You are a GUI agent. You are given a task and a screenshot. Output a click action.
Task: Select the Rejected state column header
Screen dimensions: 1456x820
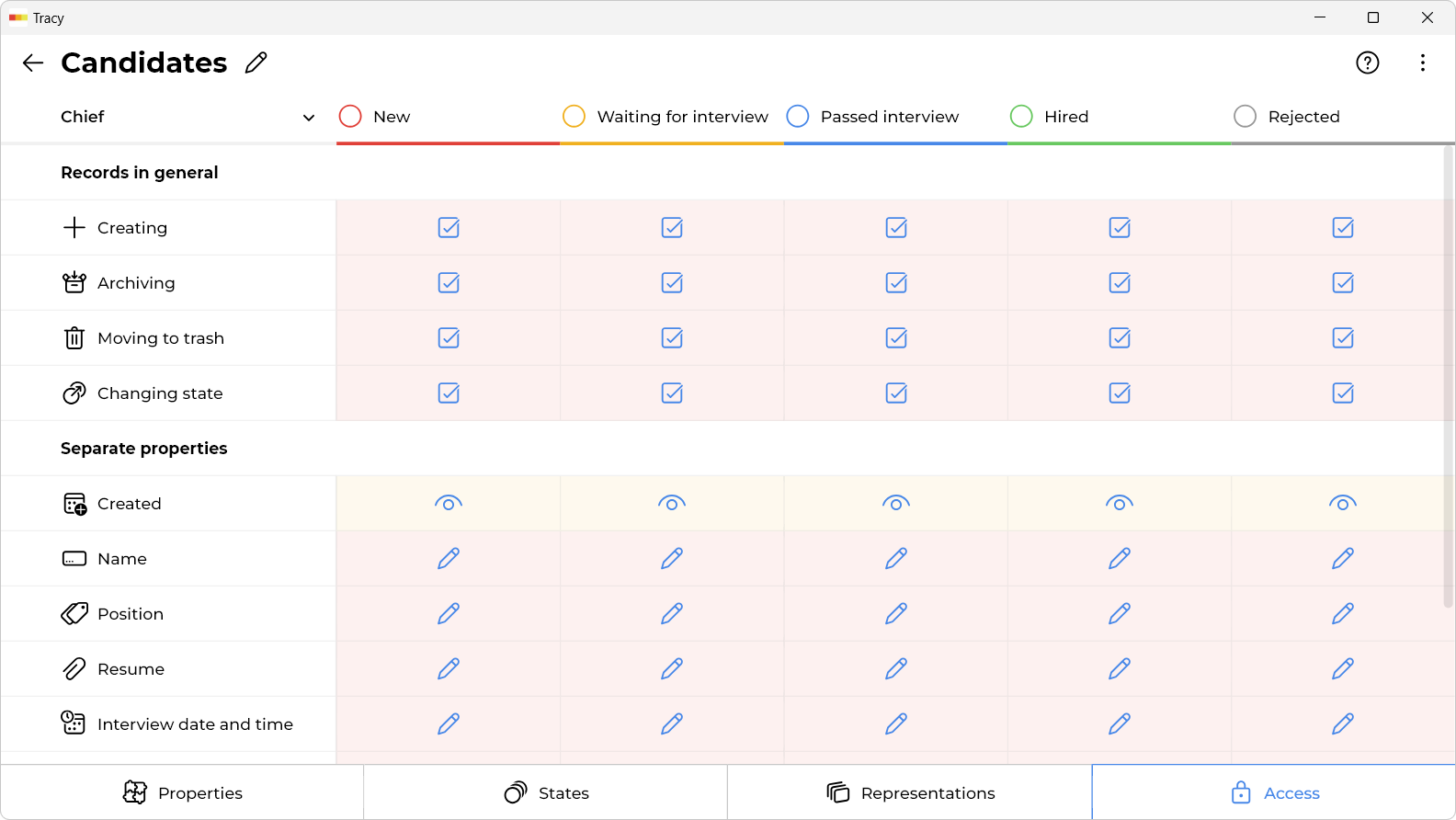(x=1343, y=117)
